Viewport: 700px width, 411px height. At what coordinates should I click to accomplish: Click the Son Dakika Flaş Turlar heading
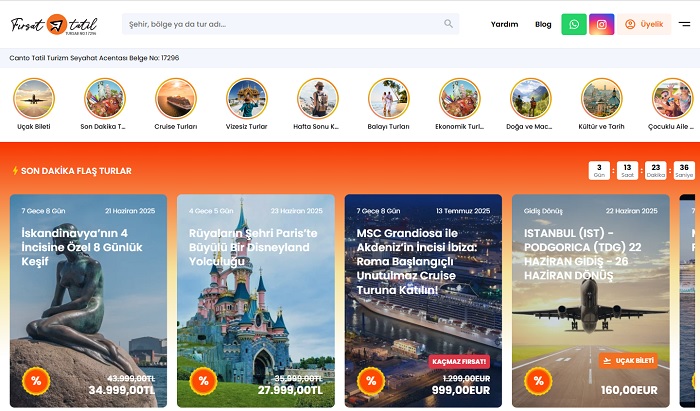pyautogui.click(x=76, y=171)
